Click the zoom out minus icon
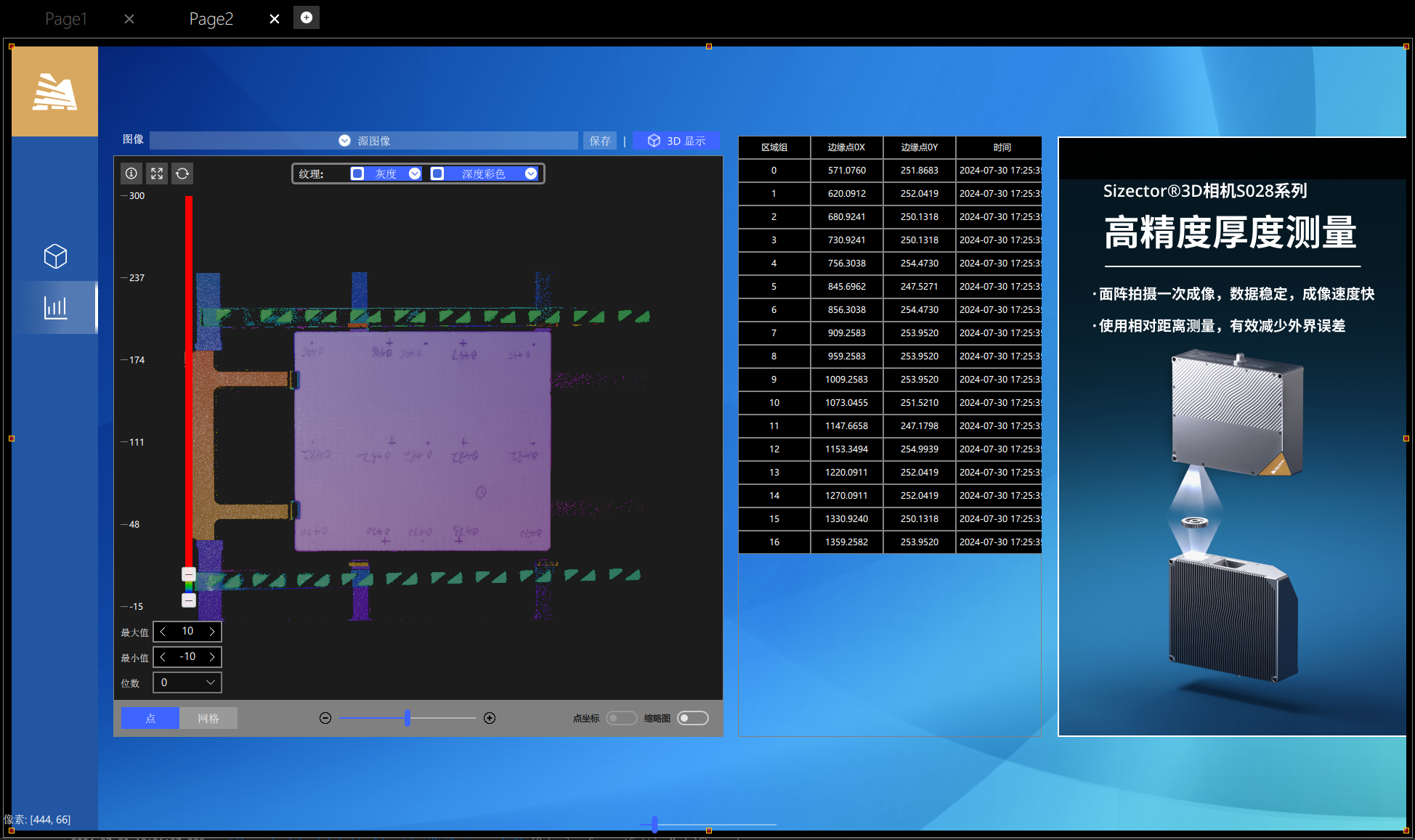 pyautogui.click(x=325, y=718)
